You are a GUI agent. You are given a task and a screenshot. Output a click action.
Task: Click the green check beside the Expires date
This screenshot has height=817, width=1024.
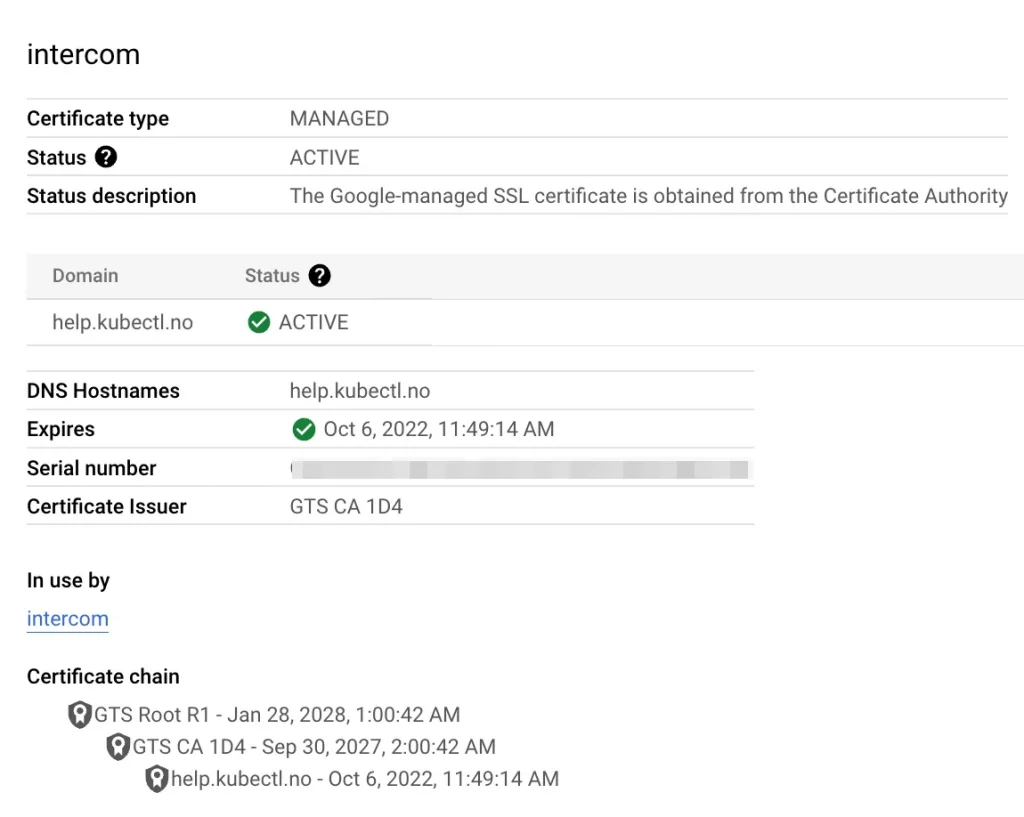[x=304, y=429]
